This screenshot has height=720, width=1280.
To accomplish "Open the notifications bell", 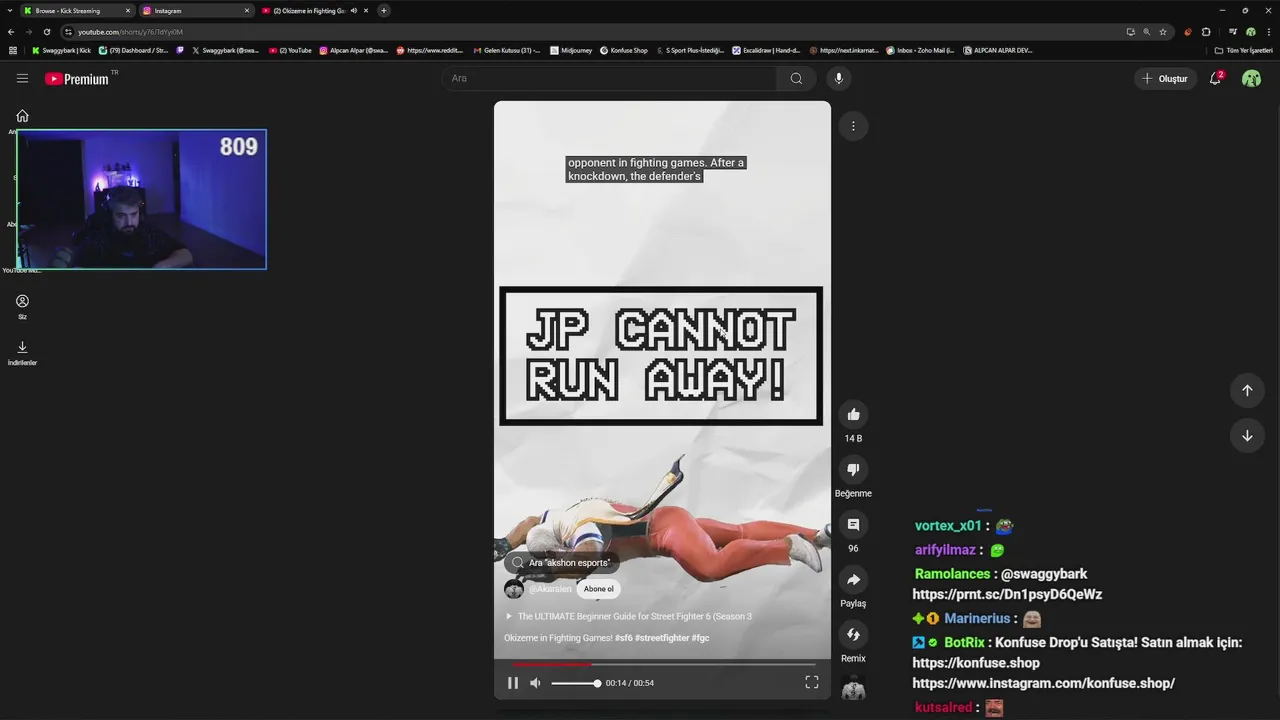I will pos(1215,78).
